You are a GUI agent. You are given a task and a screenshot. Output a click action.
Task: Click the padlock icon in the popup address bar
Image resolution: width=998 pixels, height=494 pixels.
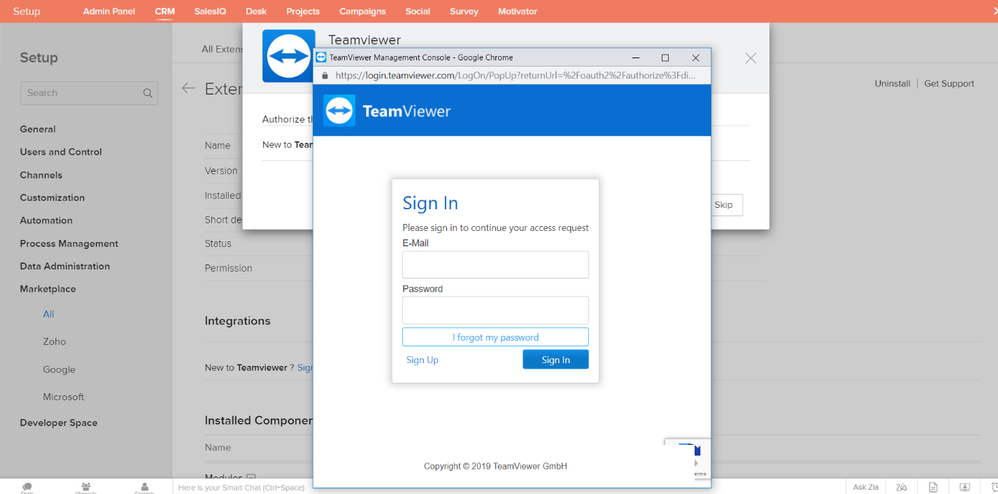(x=325, y=75)
